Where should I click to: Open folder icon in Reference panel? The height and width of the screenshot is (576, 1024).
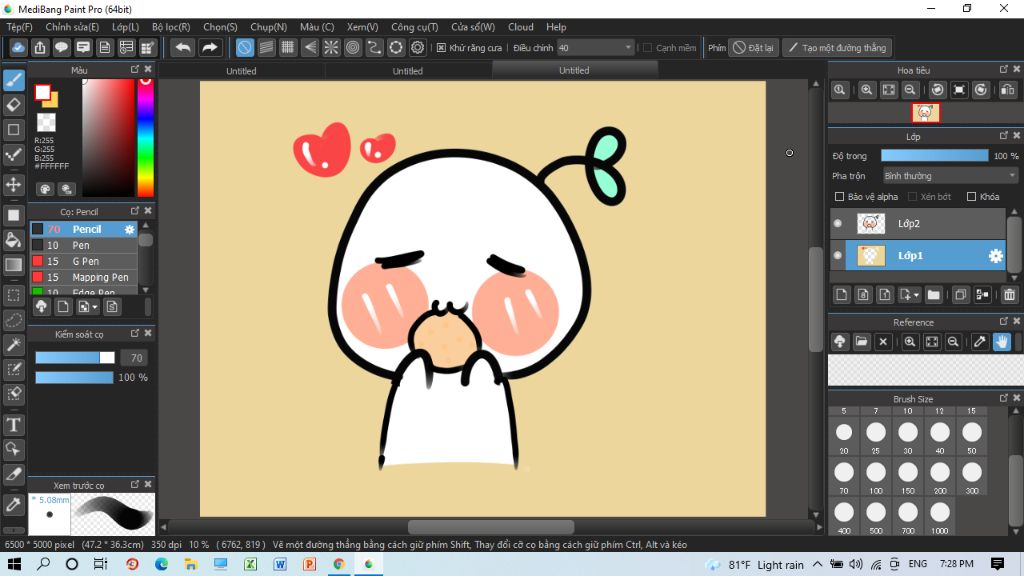(x=861, y=342)
